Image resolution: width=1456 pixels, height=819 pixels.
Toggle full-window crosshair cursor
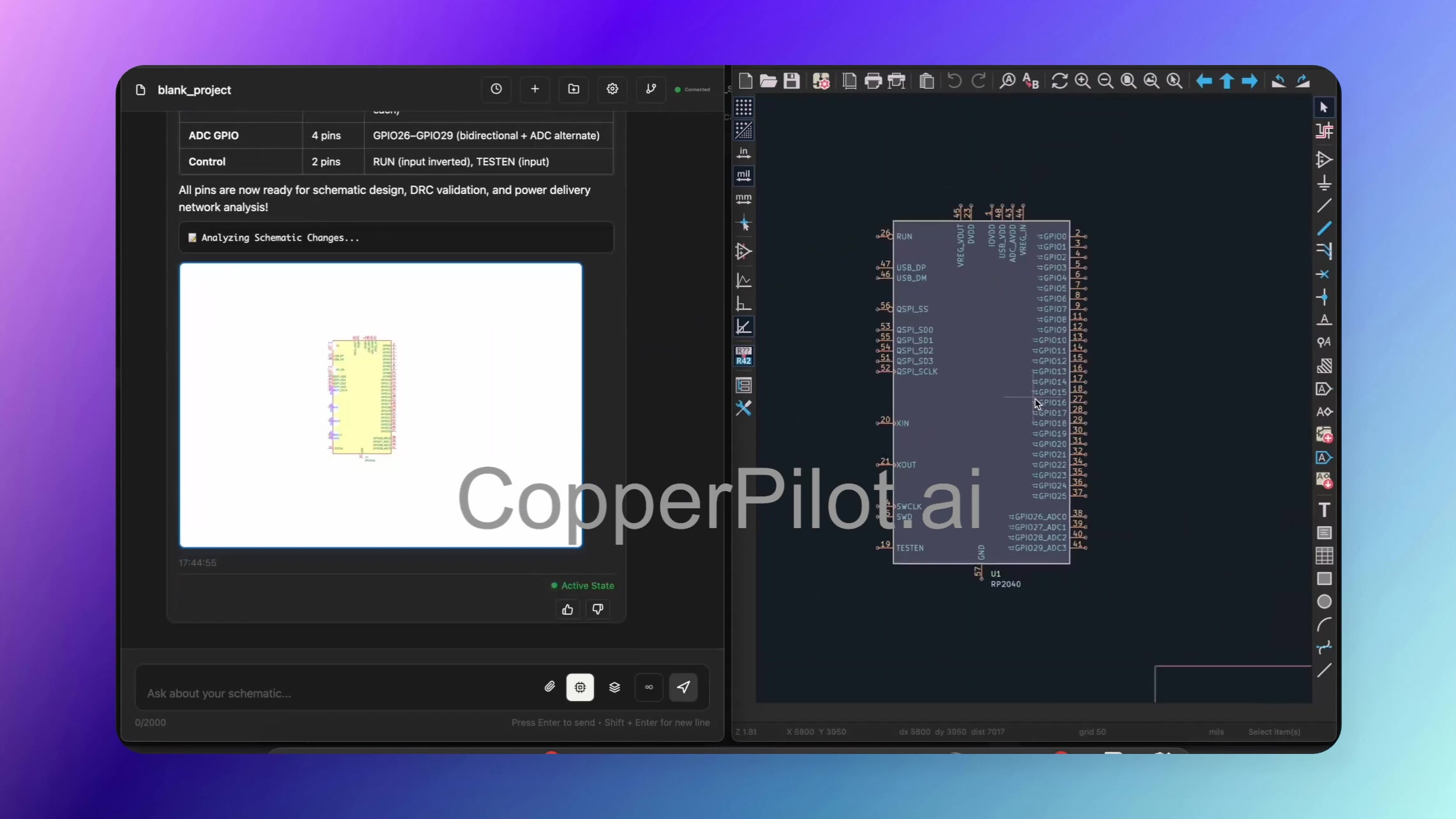[x=743, y=223]
